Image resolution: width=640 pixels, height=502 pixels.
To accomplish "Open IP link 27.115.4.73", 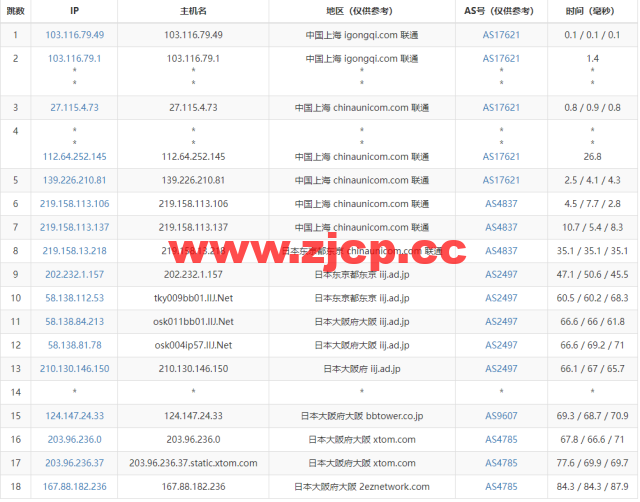I will [x=75, y=108].
